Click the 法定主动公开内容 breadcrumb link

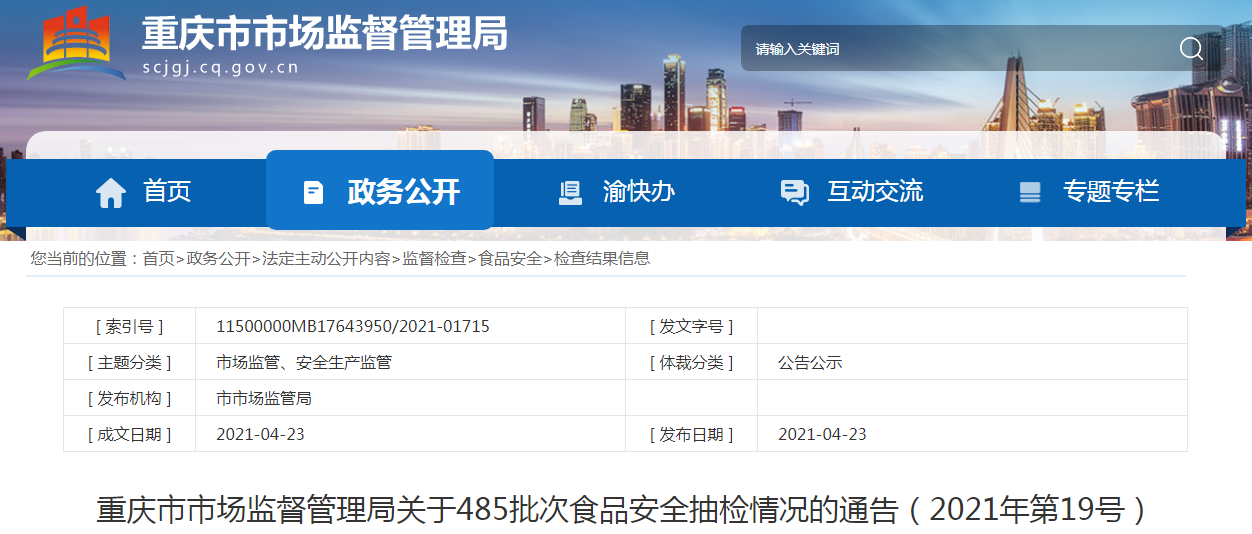click(326, 258)
